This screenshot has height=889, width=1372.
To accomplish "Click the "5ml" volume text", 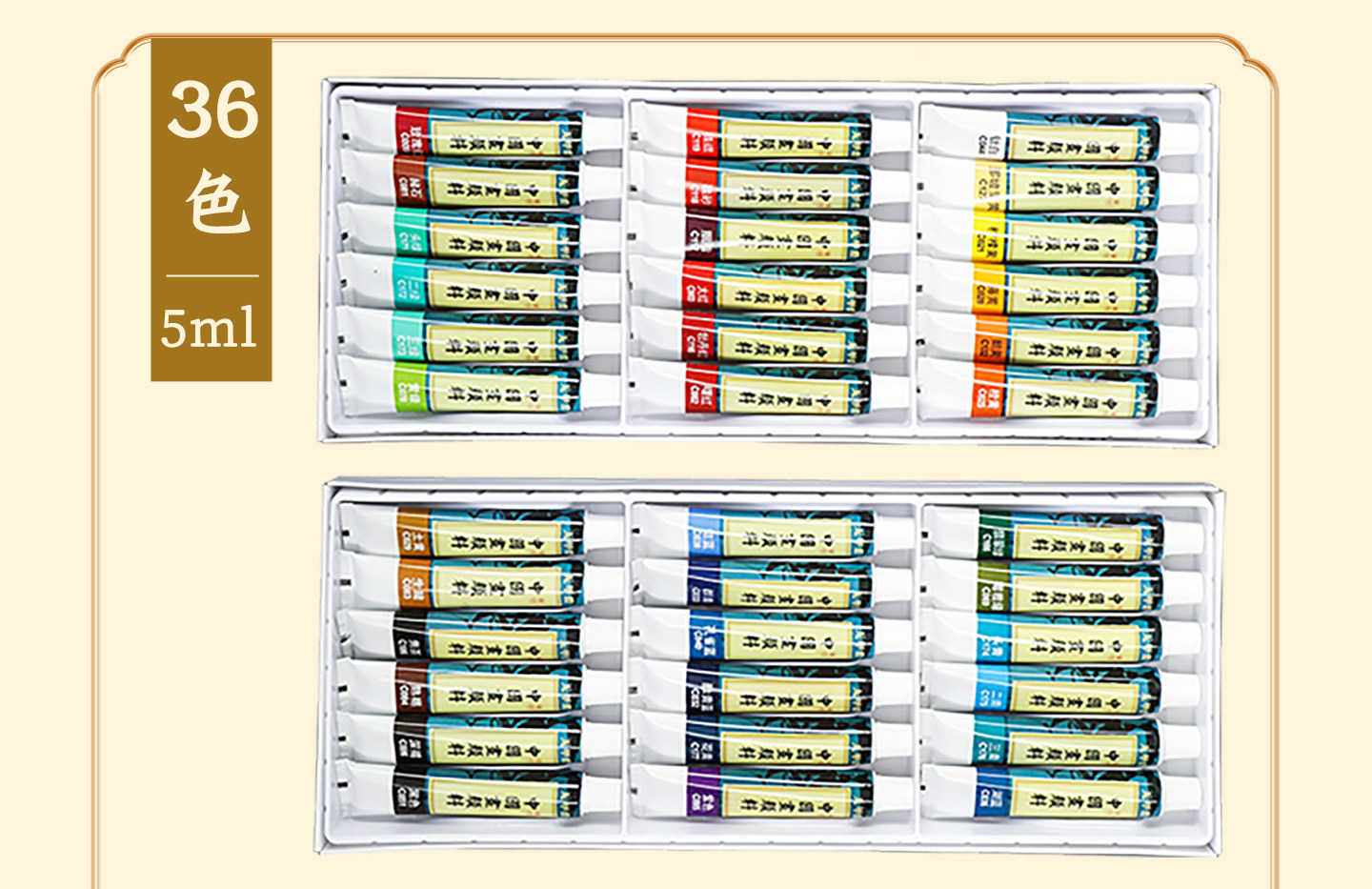I will (x=209, y=328).
